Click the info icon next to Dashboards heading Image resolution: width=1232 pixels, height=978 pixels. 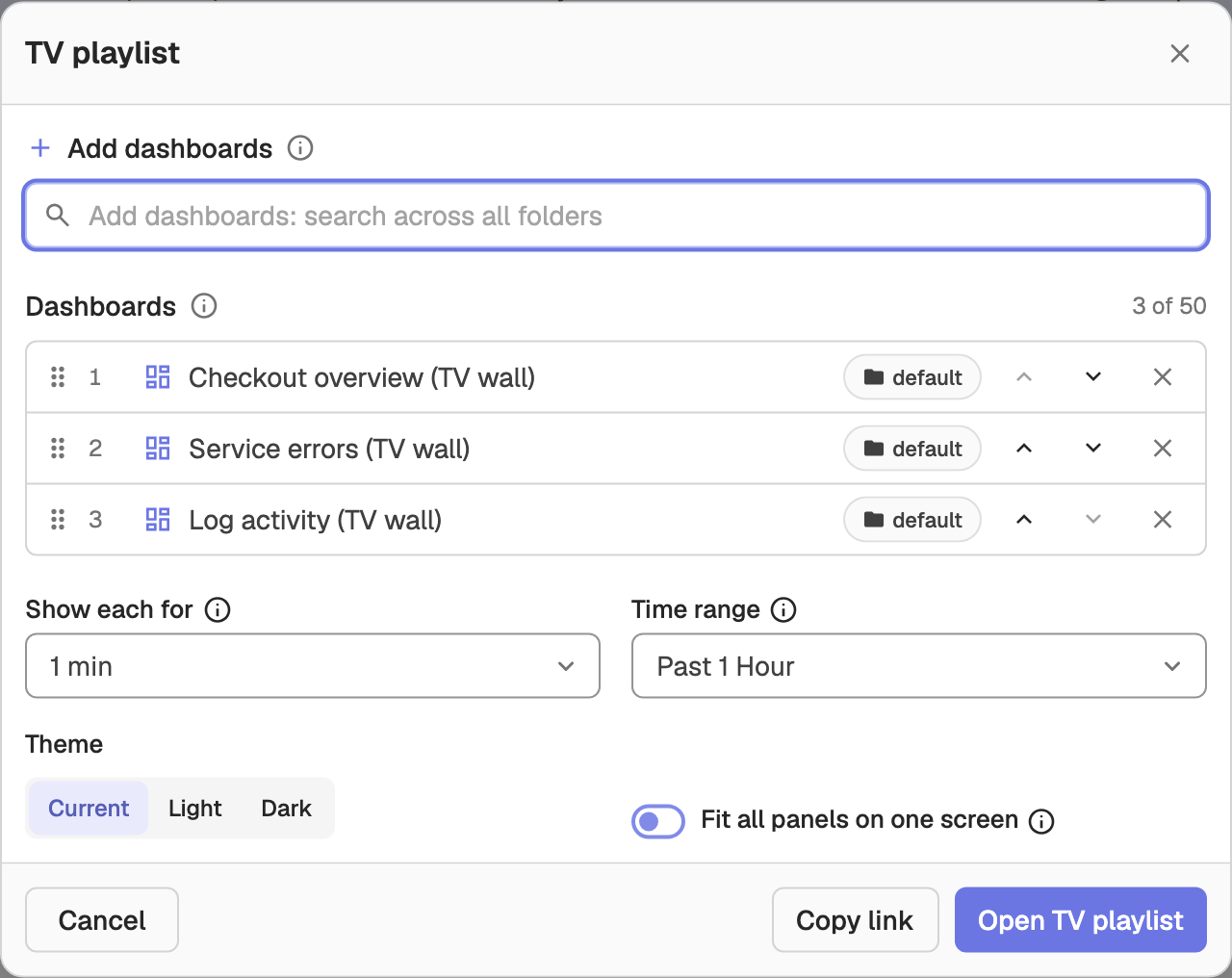[204, 306]
